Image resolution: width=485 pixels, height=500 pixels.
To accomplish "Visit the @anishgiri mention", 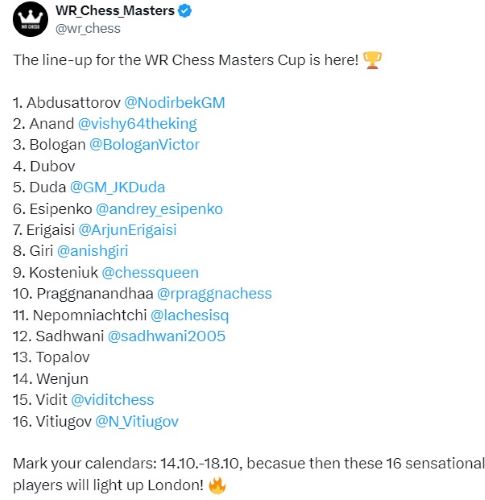I will click(x=93, y=251).
